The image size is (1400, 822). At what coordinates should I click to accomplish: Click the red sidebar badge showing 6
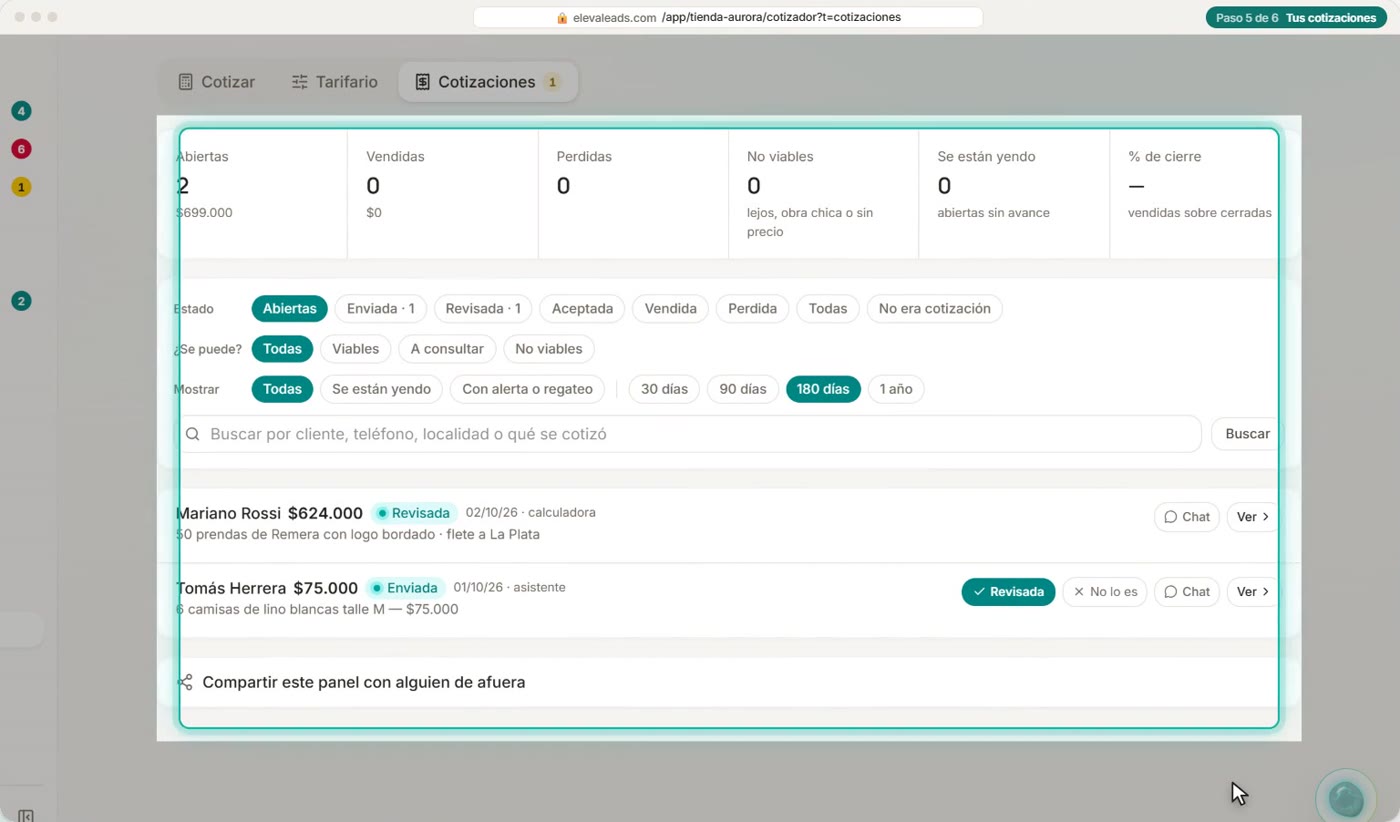point(21,149)
